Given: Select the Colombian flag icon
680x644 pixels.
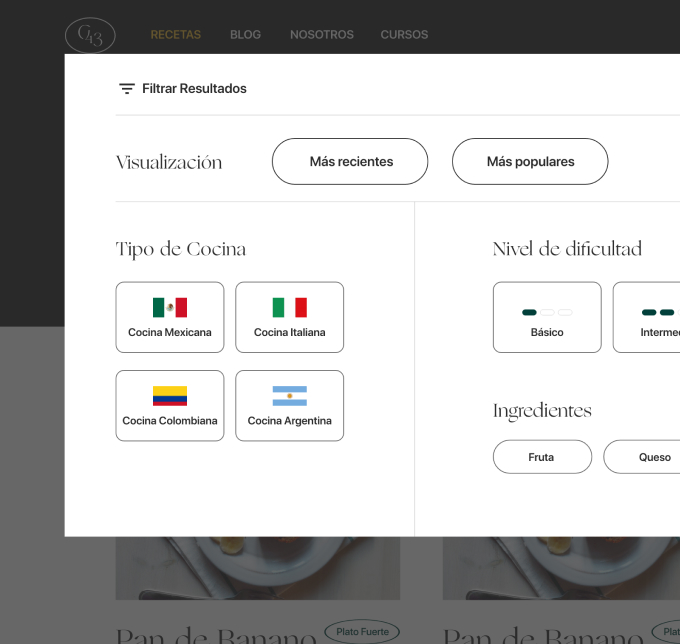Looking at the screenshot, I should (170, 396).
